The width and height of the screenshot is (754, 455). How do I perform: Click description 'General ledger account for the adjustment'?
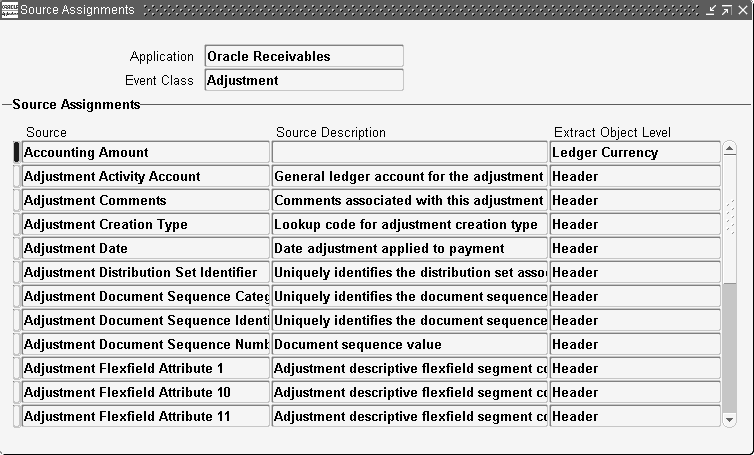[410, 176]
